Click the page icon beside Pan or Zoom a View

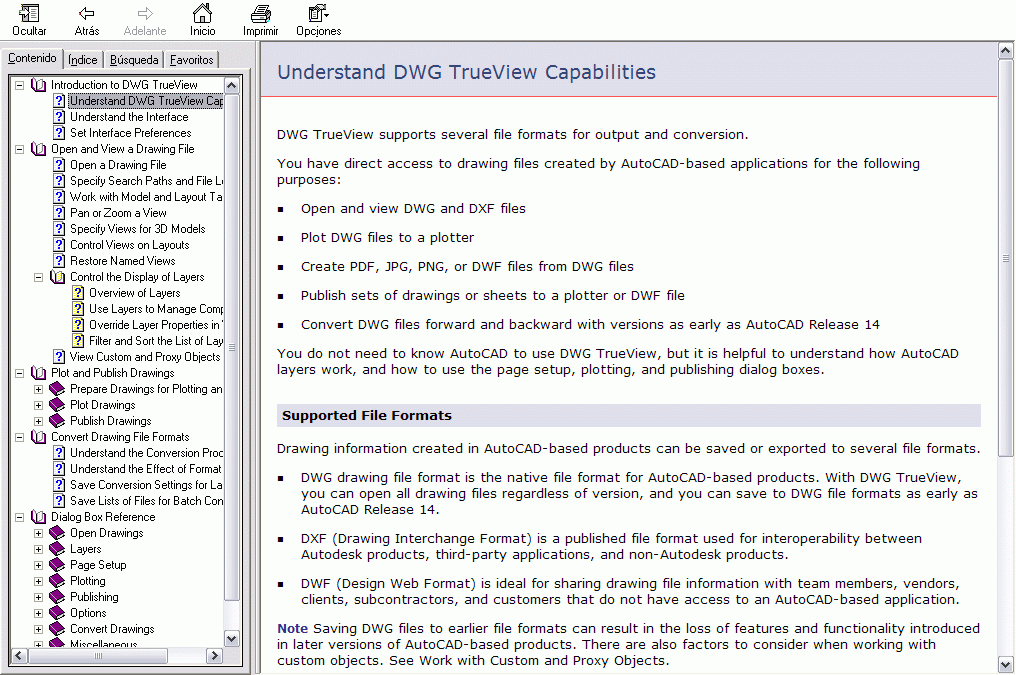tap(59, 213)
